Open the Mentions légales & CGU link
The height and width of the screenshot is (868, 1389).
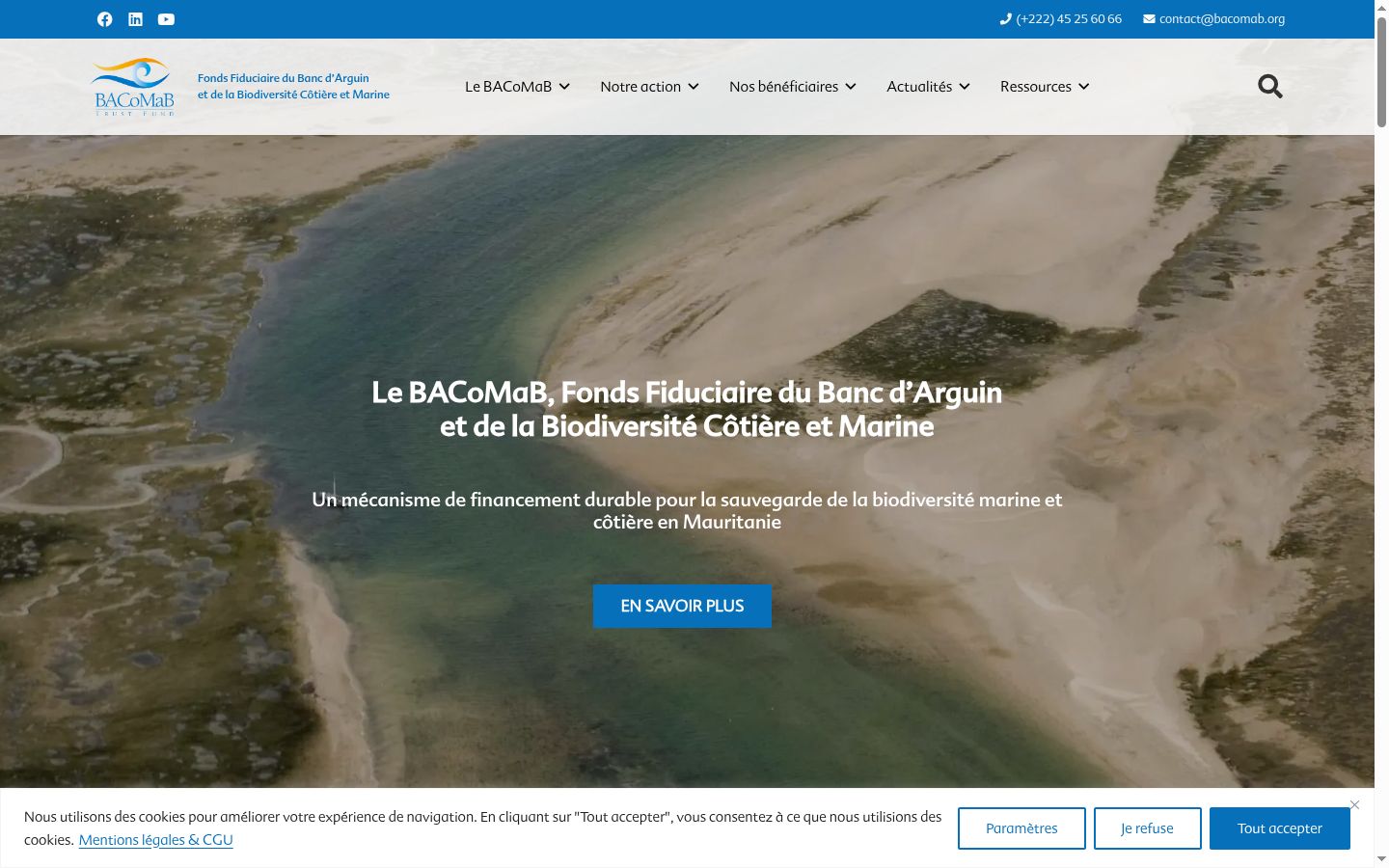(156, 840)
